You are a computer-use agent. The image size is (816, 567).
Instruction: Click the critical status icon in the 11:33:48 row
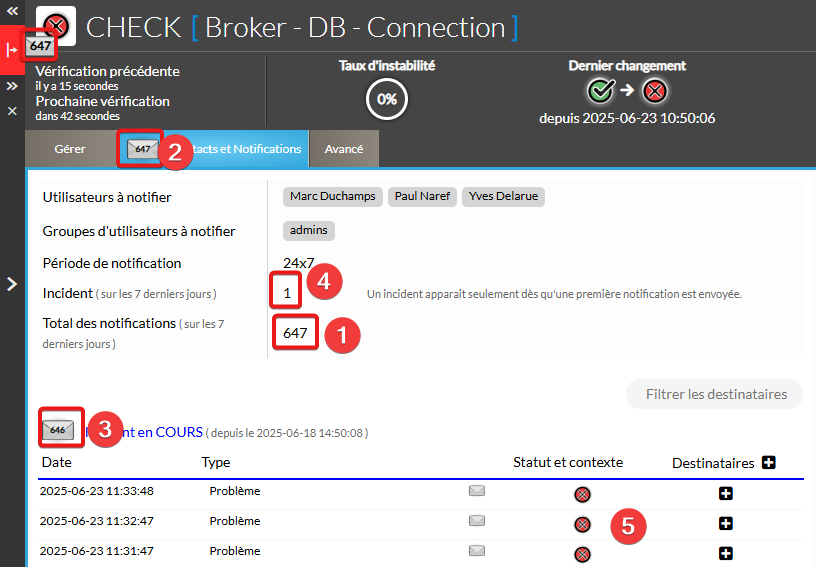coord(582,494)
